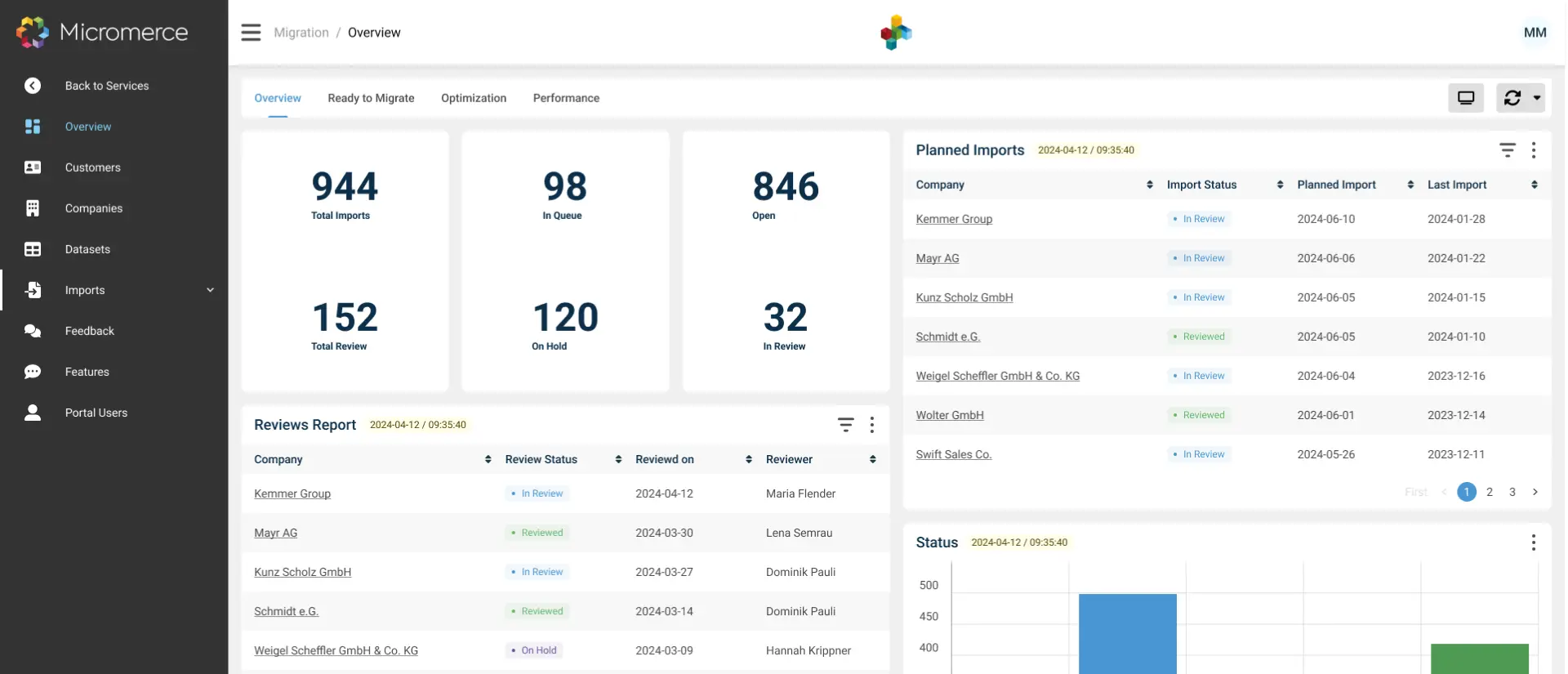Click the blue bar in Status chart
Image resolution: width=1568 pixels, height=674 pixels.
click(x=1128, y=634)
